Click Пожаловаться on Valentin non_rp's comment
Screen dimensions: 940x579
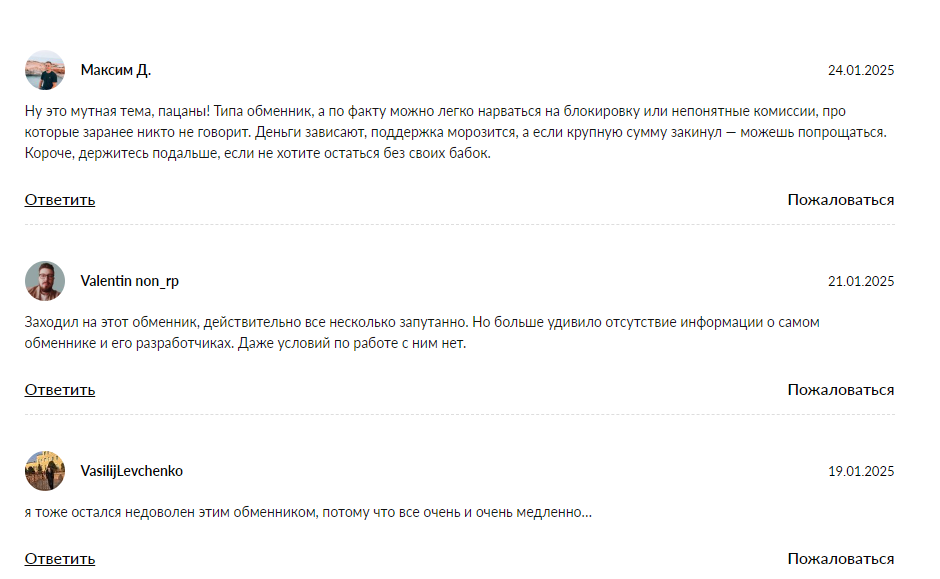coord(840,389)
